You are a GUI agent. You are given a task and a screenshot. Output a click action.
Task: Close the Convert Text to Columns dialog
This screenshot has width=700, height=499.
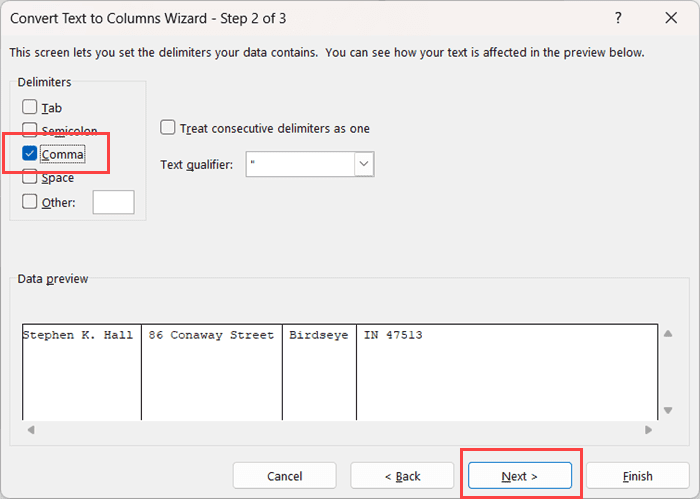coord(671,18)
